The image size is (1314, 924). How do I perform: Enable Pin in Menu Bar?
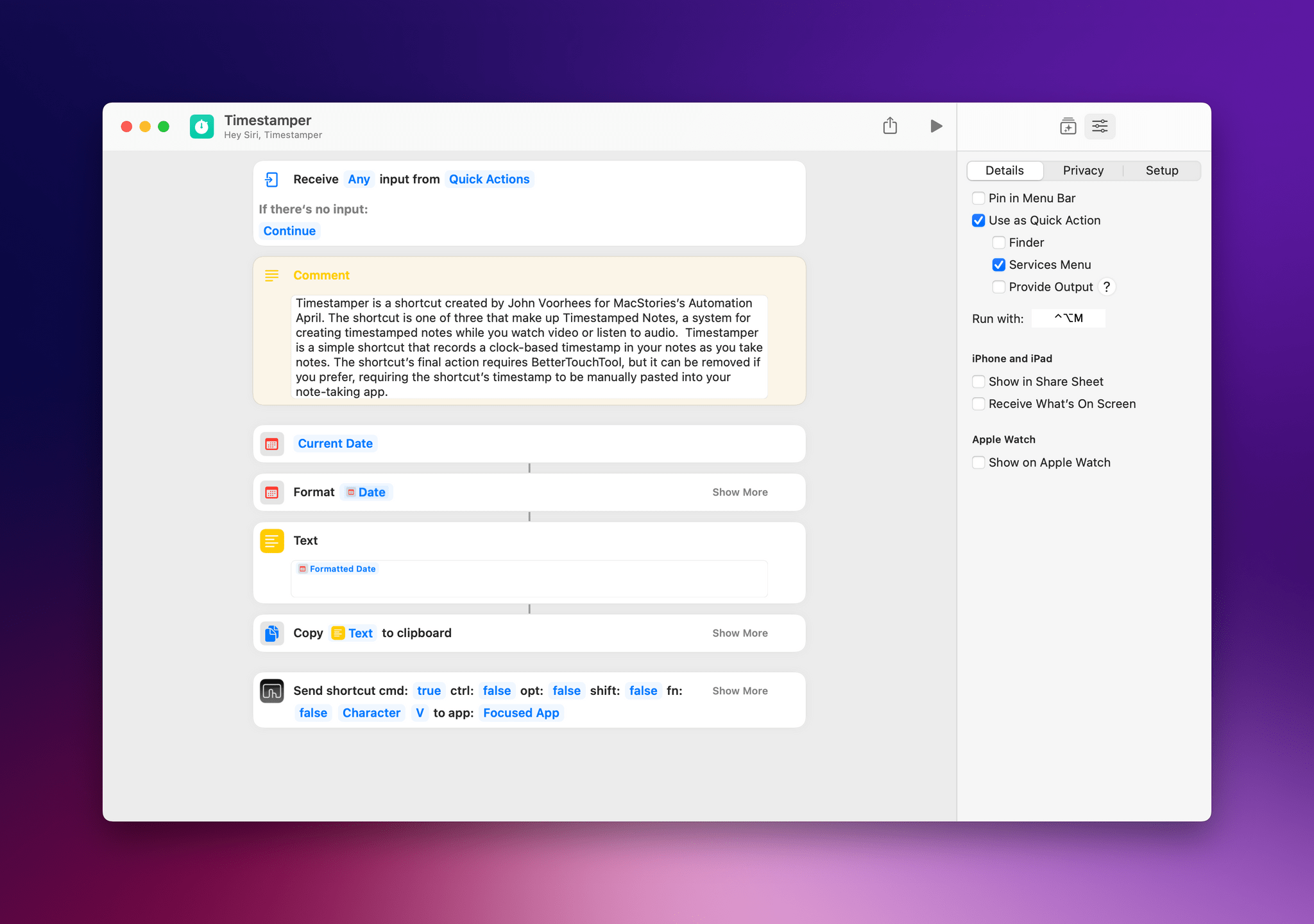point(978,198)
